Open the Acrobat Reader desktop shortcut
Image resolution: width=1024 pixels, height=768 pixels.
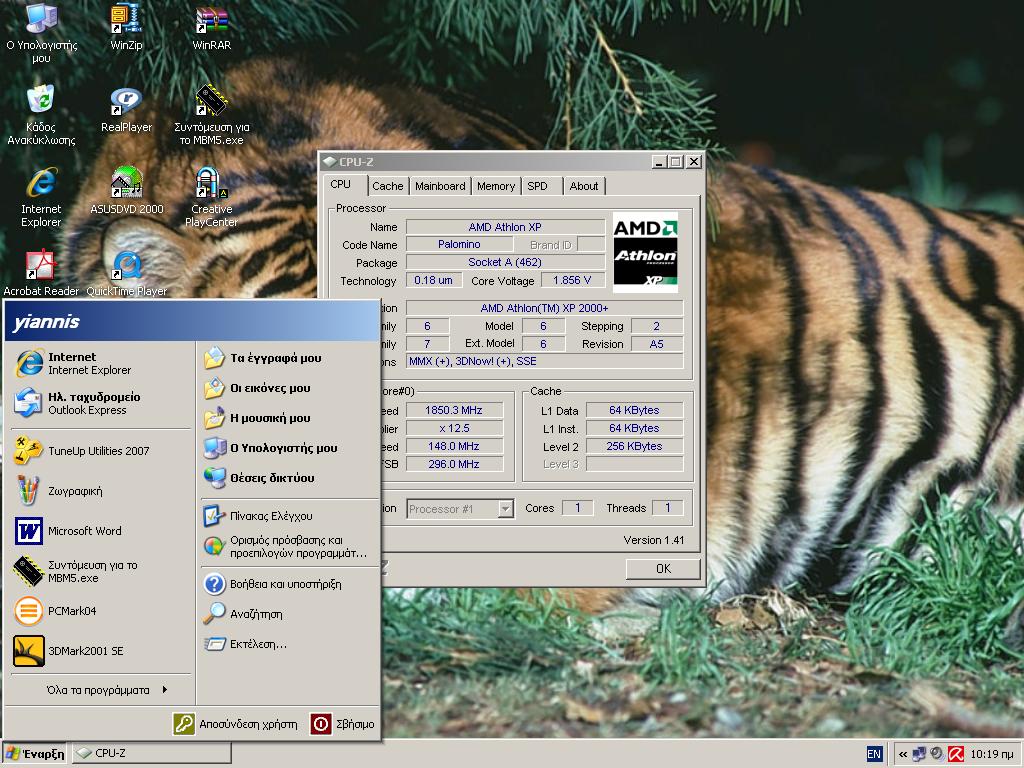point(40,272)
